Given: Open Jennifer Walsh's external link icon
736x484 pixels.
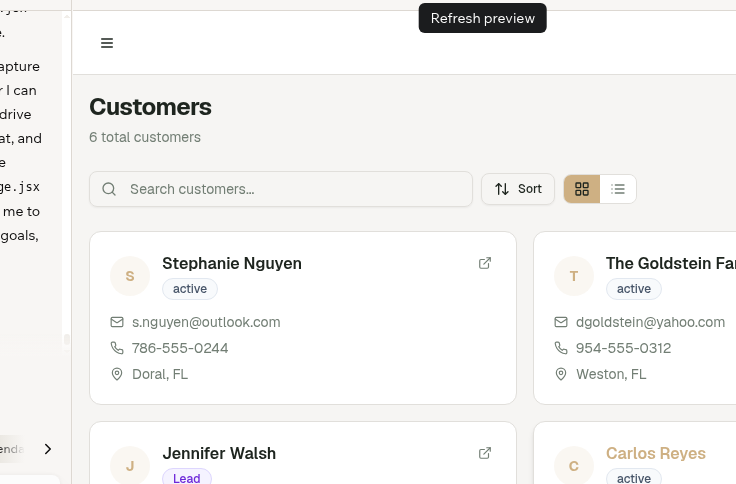Looking at the screenshot, I should [485, 453].
